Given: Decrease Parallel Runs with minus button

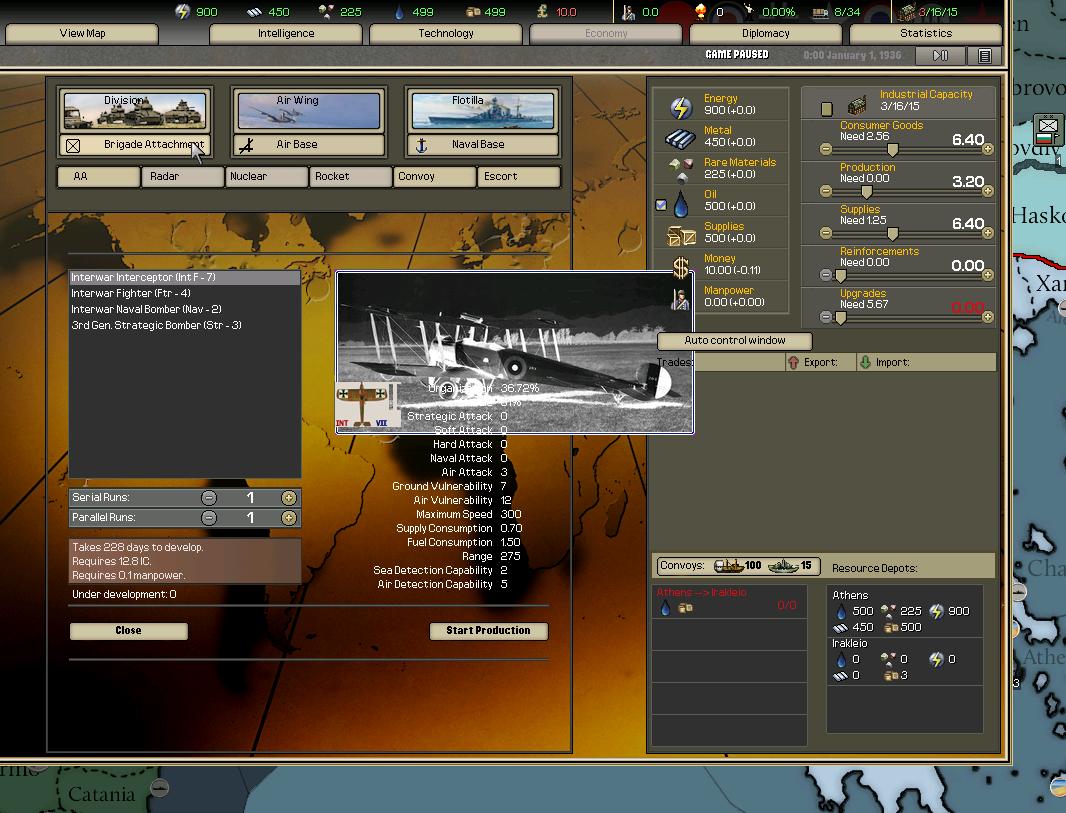Looking at the screenshot, I should 209,518.
